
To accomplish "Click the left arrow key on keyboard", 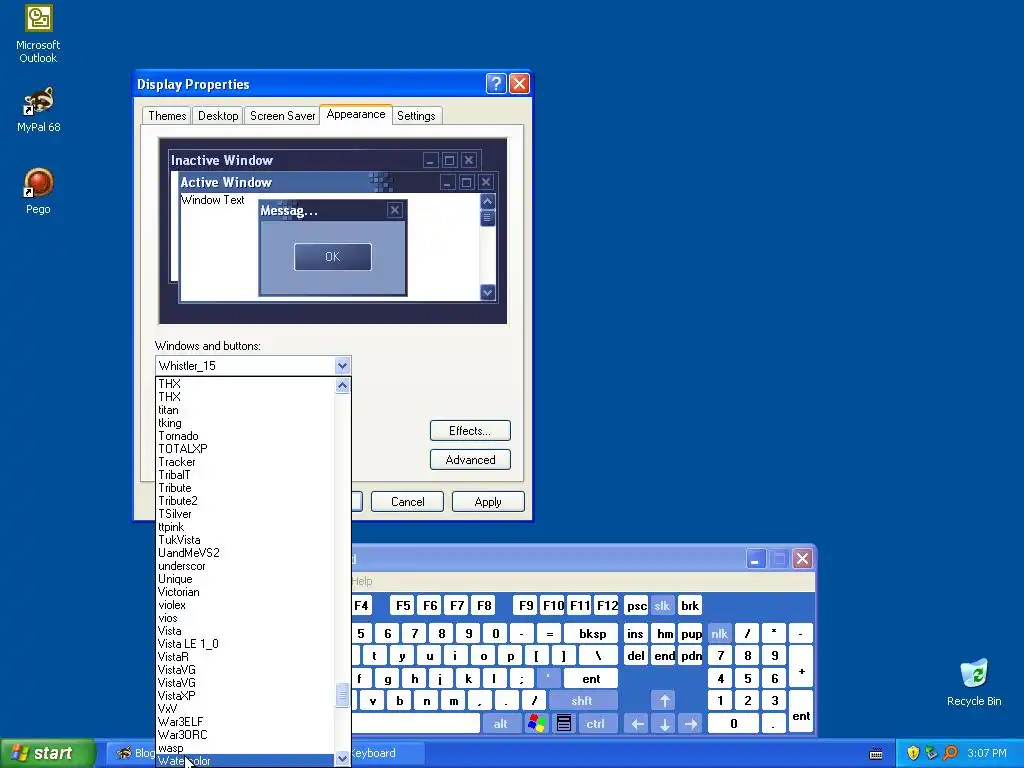I will [x=637, y=724].
